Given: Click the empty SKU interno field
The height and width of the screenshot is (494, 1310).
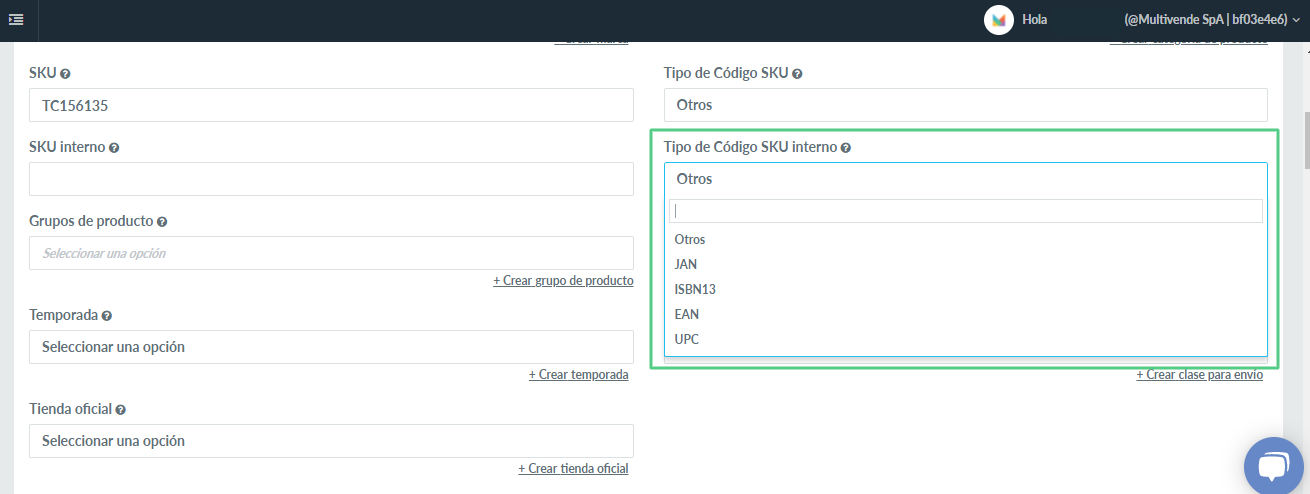Looking at the screenshot, I should pyautogui.click(x=331, y=179).
